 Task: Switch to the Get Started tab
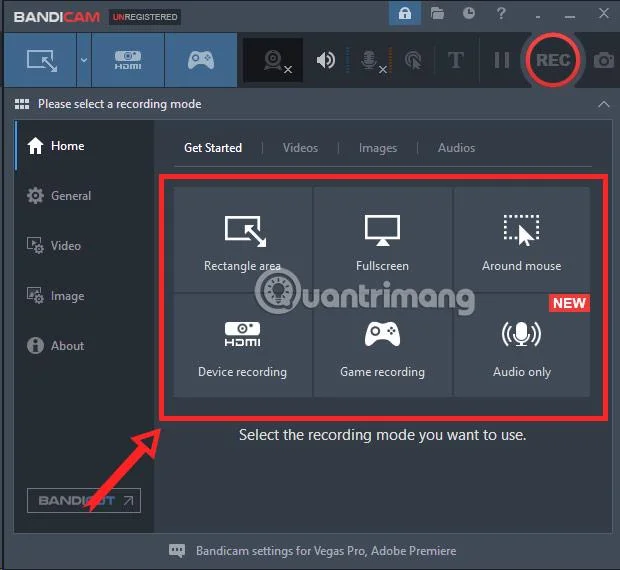point(213,148)
